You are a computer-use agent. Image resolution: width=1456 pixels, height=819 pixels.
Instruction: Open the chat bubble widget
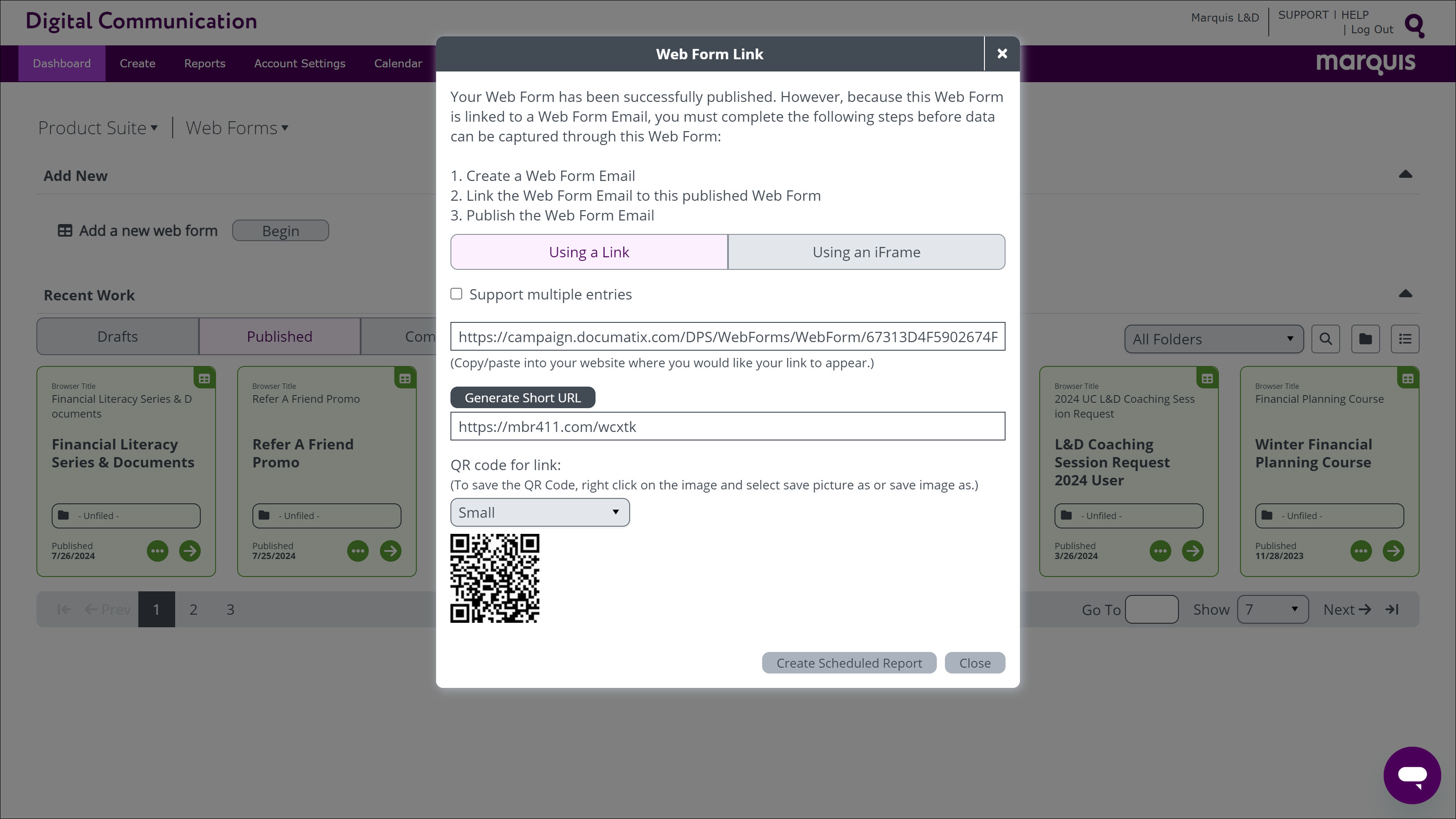tap(1412, 775)
